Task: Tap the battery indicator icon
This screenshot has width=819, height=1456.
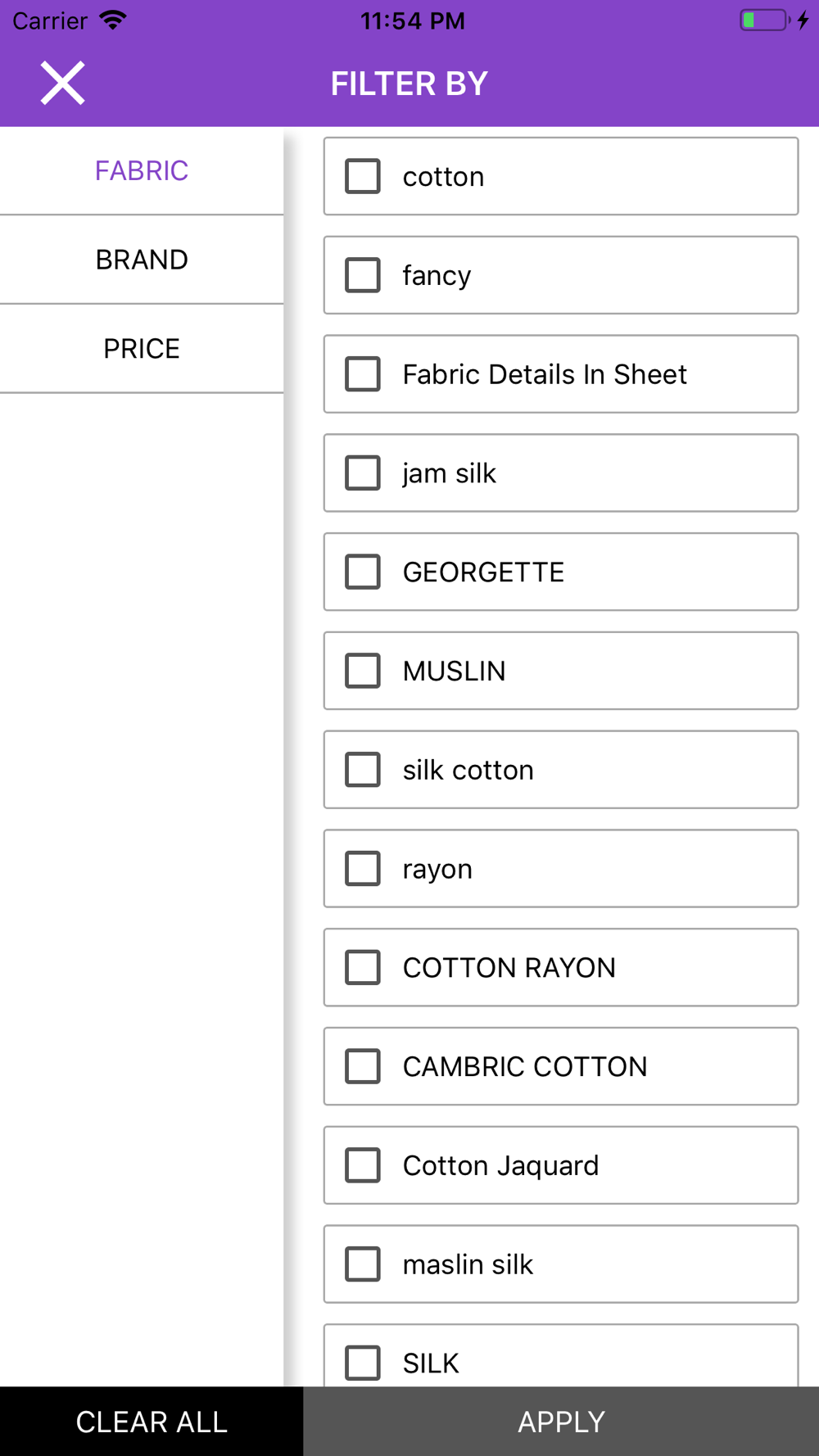Action: pos(763,20)
